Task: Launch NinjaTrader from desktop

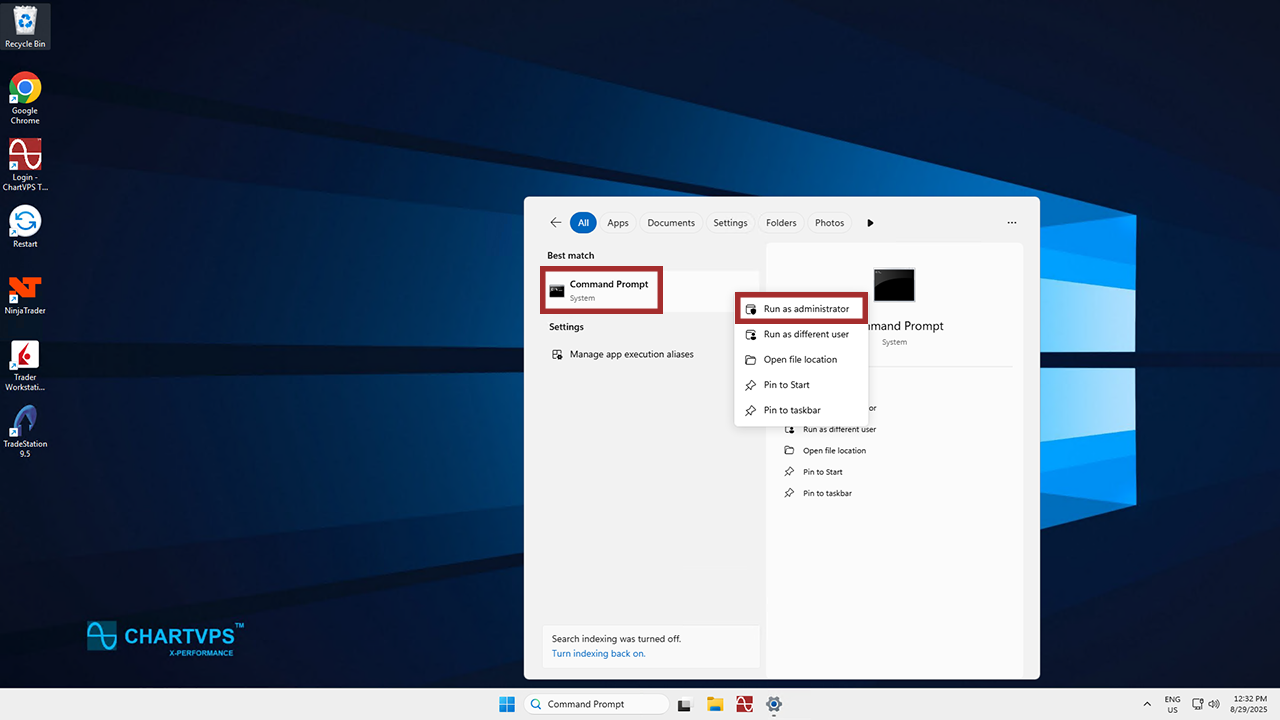Action: (x=25, y=293)
